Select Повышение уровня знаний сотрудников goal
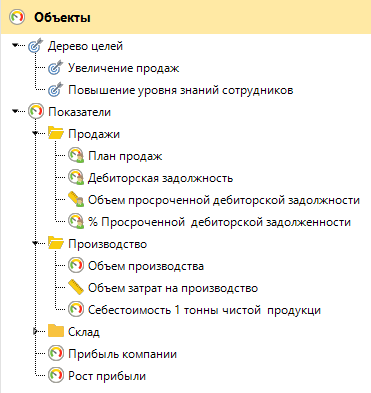Image resolution: width=371 pixels, height=393 pixels. point(181,90)
